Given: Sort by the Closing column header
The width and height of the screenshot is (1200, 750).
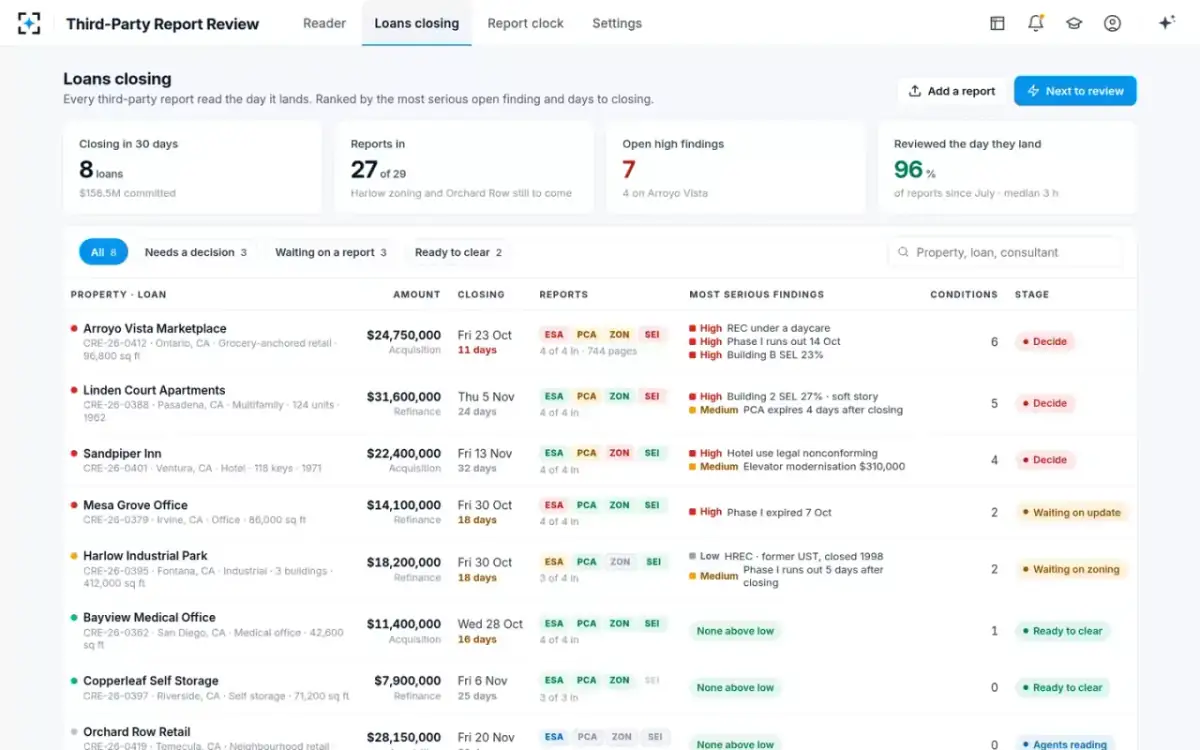Looking at the screenshot, I should coord(481,295).
